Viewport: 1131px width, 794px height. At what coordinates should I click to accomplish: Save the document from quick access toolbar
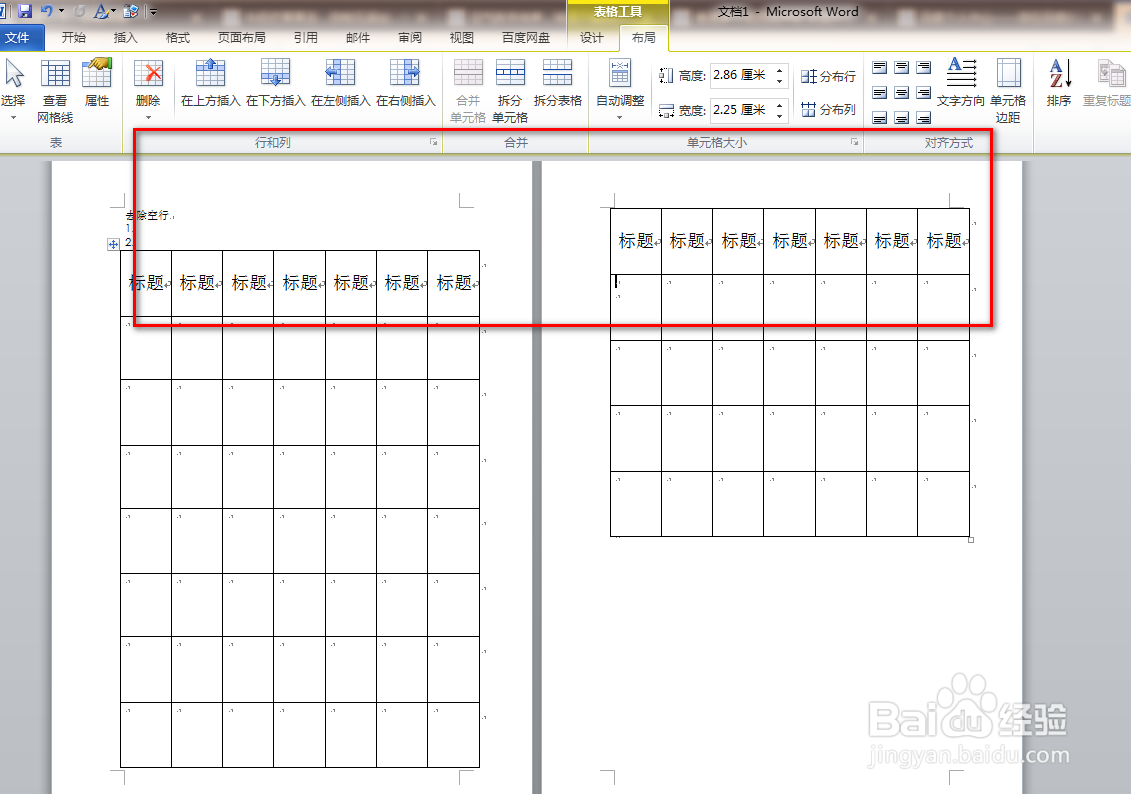[25, 12]
